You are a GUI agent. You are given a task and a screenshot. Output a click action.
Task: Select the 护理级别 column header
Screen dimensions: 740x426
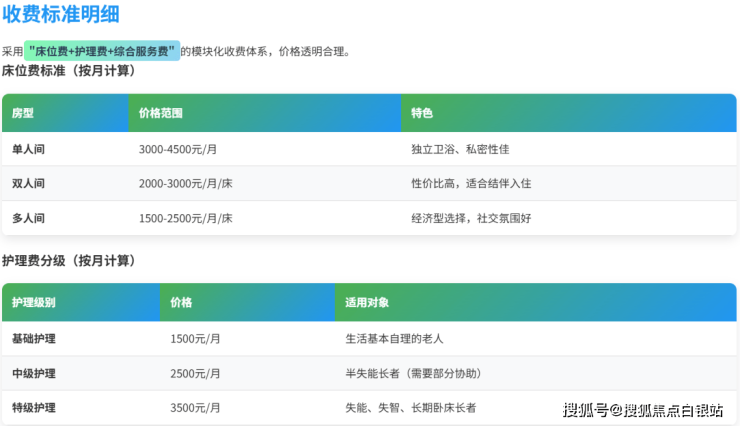click(x=34, y=302)
